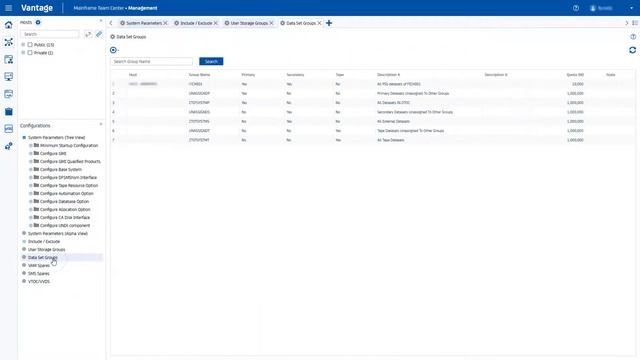Open the hamburger menu in the Vantage header
Screen dimensions: 640x360
8,8
